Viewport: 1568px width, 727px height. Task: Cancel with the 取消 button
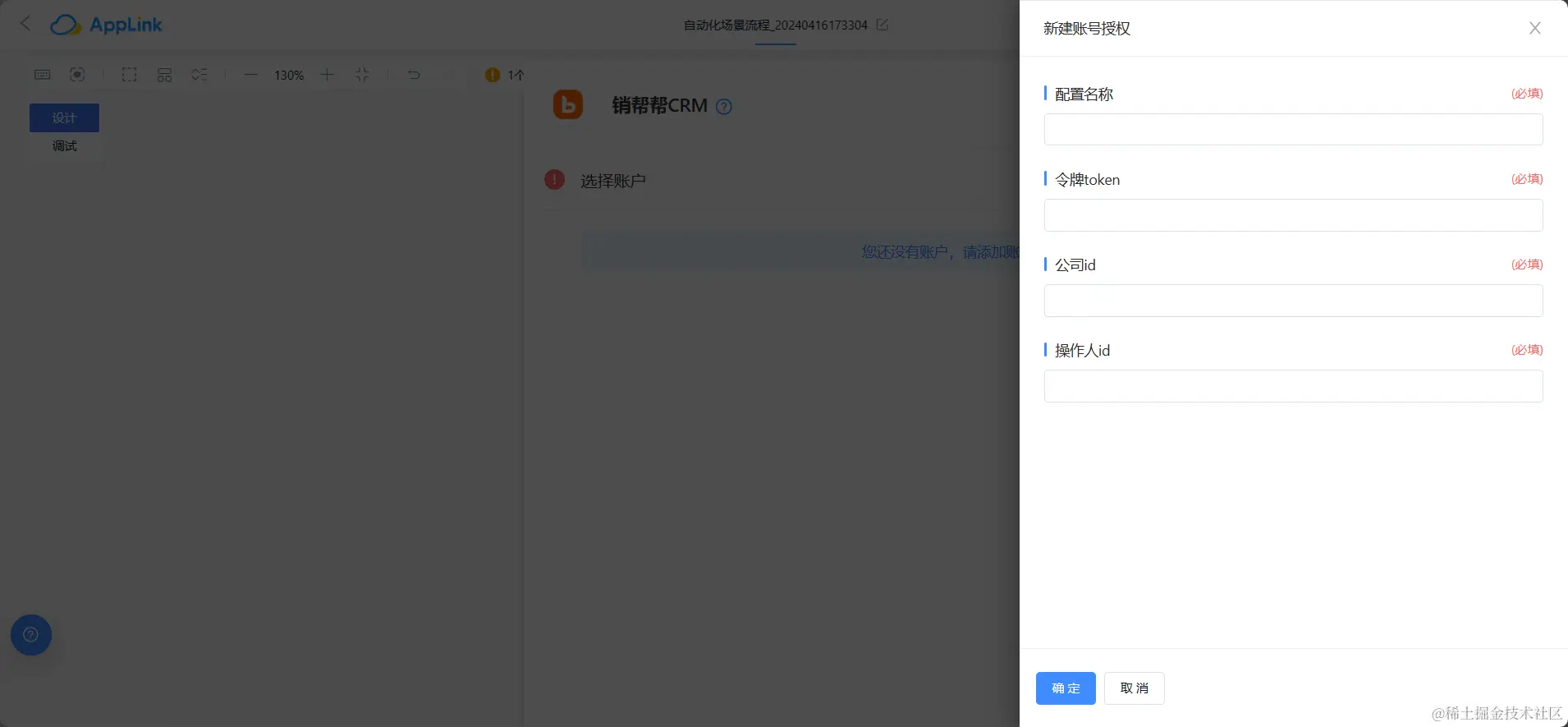(1134, 688)
